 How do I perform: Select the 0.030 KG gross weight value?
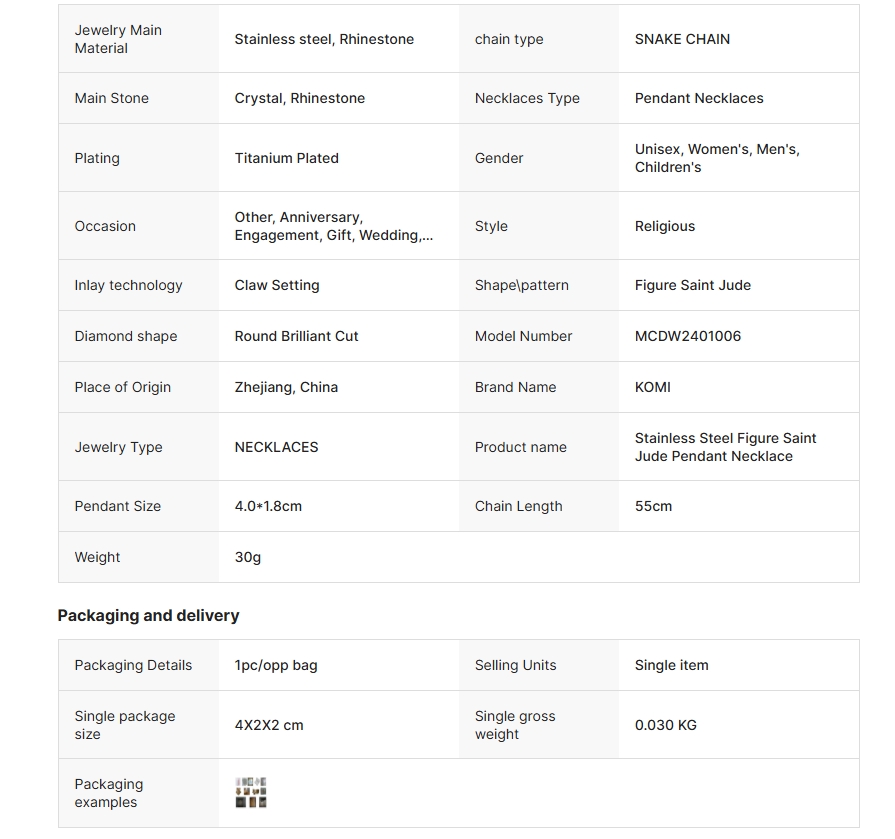pyautogui.click(x=666, y=725)
